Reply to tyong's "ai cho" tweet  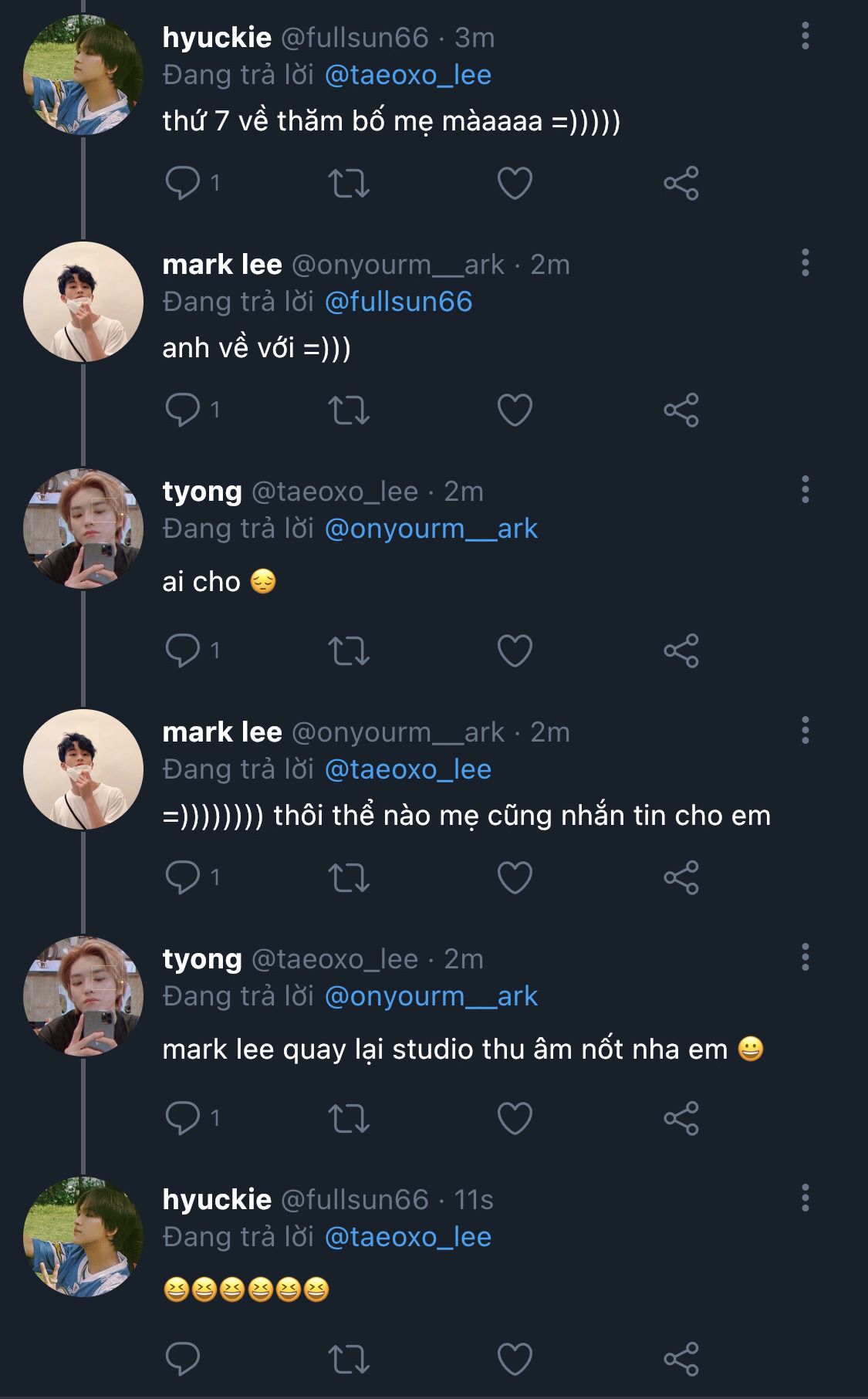tap(183, 651)
